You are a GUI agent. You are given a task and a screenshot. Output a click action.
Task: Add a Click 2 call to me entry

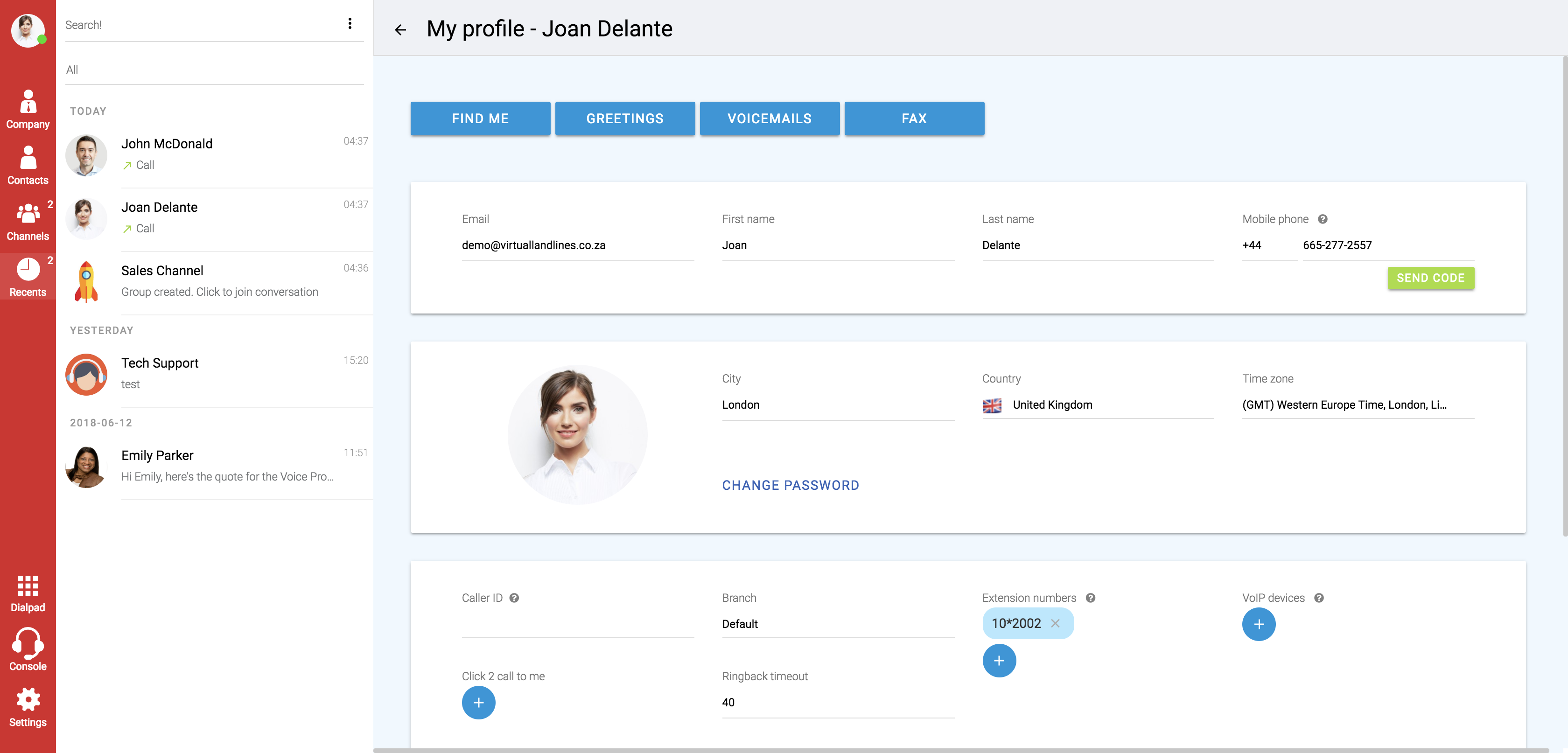pos(478,703)
